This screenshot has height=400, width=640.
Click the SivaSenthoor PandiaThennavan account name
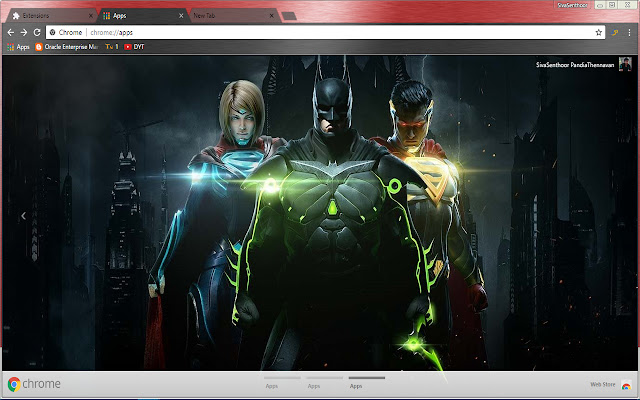575,64
